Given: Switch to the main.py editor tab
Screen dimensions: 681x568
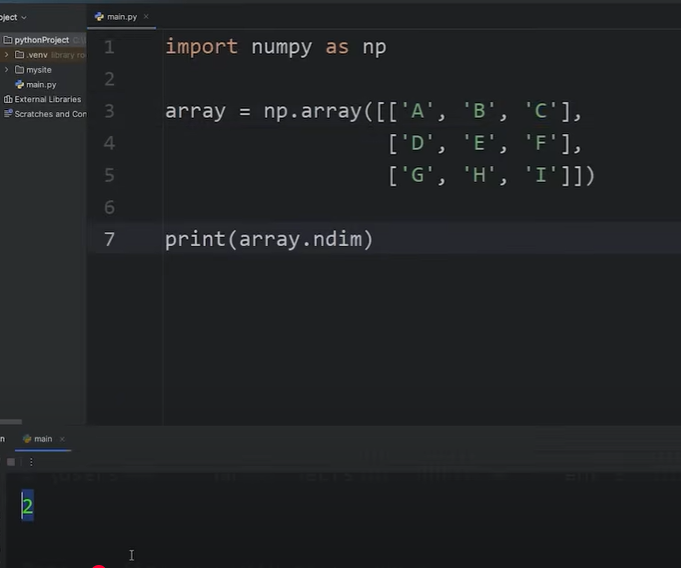Looking at the screenshot, I should pyautogui.click(x=118, y=17).
